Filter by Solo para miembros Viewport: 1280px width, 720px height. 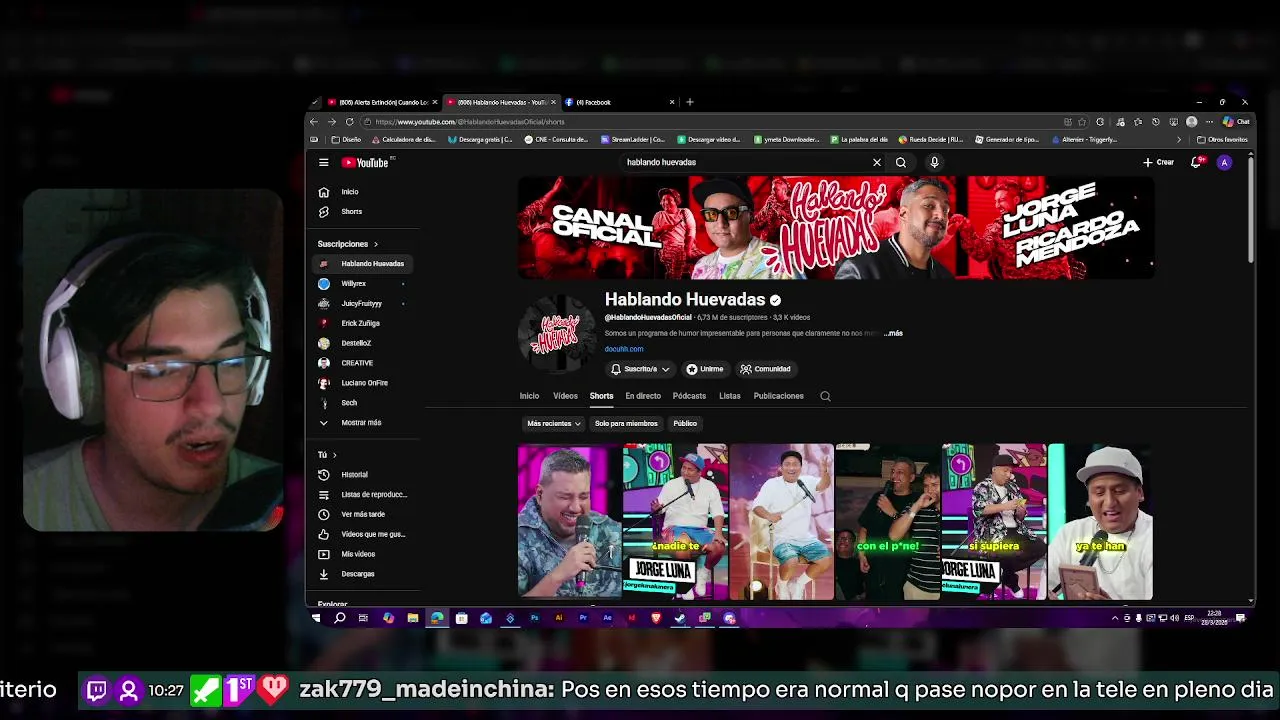click(626, 423)
